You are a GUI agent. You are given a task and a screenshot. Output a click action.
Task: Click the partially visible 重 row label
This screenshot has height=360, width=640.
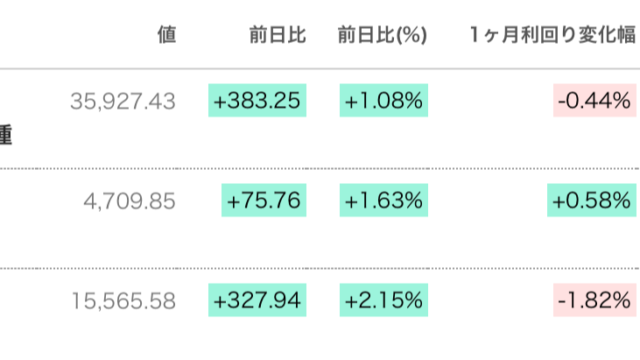click(6, 135)
